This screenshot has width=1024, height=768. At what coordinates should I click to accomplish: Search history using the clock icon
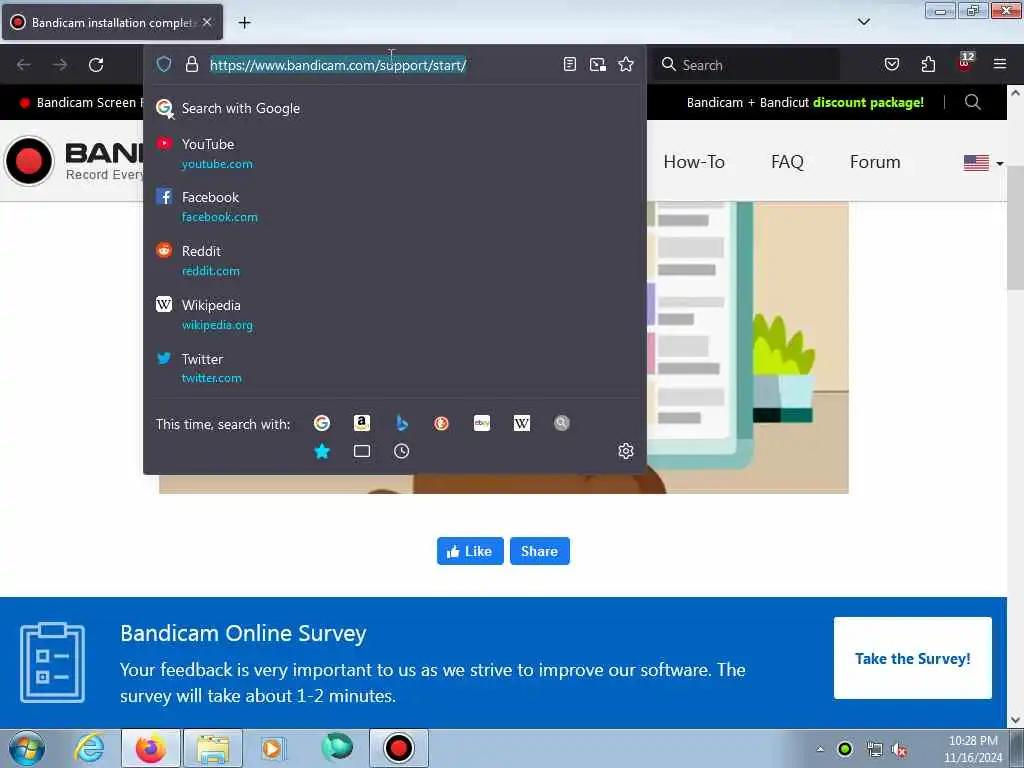[x=402, y=451]
